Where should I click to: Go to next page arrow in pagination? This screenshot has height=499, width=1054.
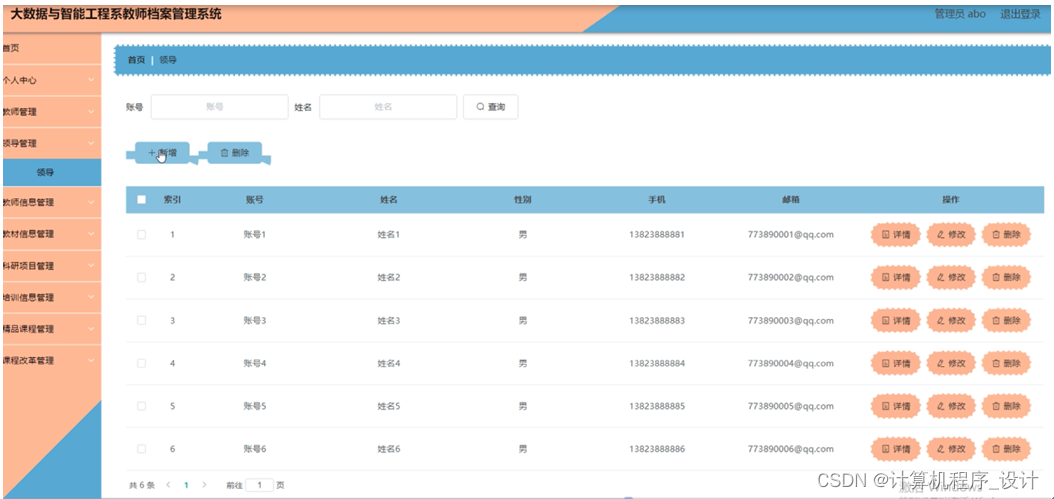tap(204, 484)
